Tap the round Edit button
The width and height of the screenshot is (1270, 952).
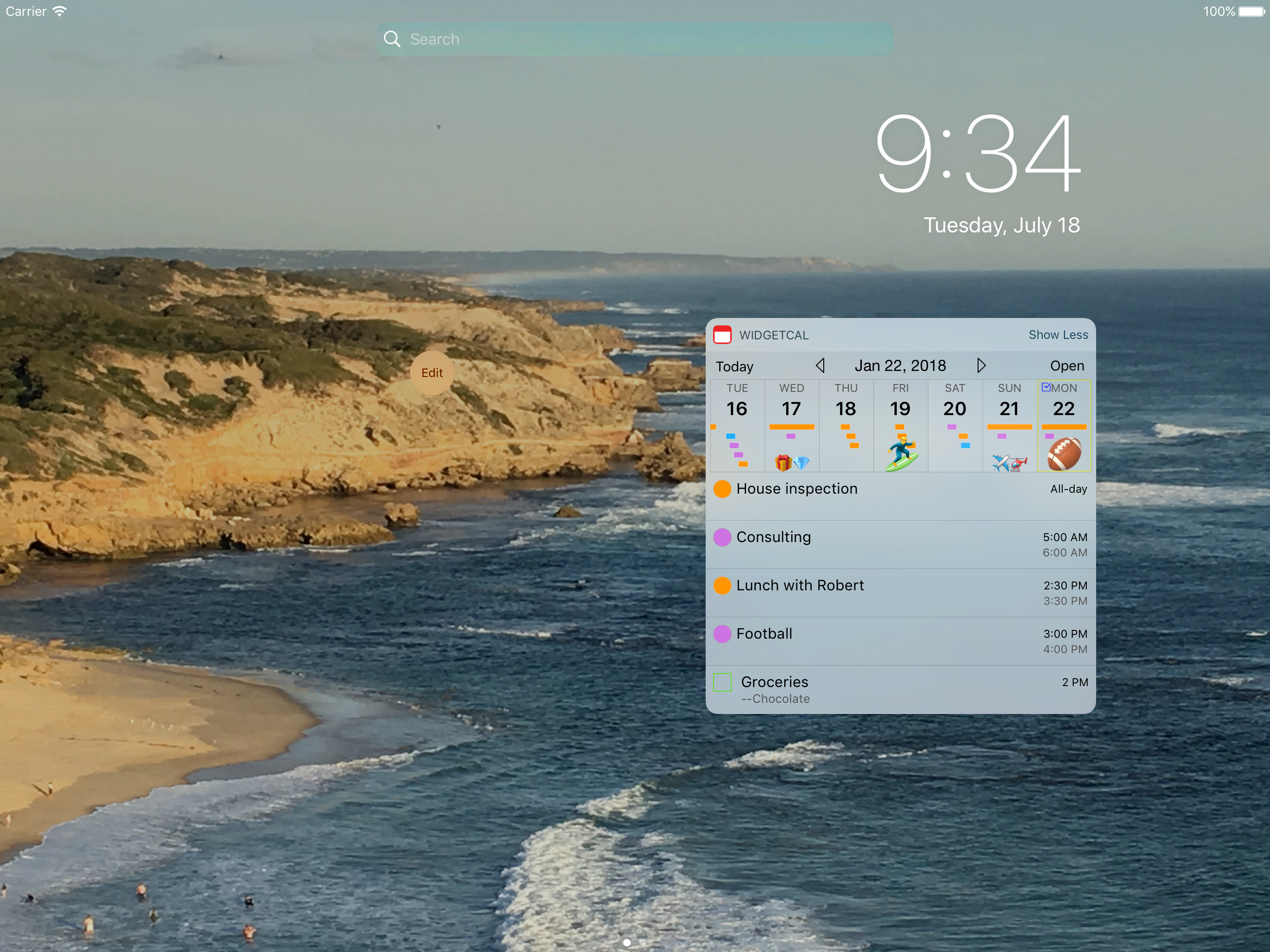[x=432, y=373]
